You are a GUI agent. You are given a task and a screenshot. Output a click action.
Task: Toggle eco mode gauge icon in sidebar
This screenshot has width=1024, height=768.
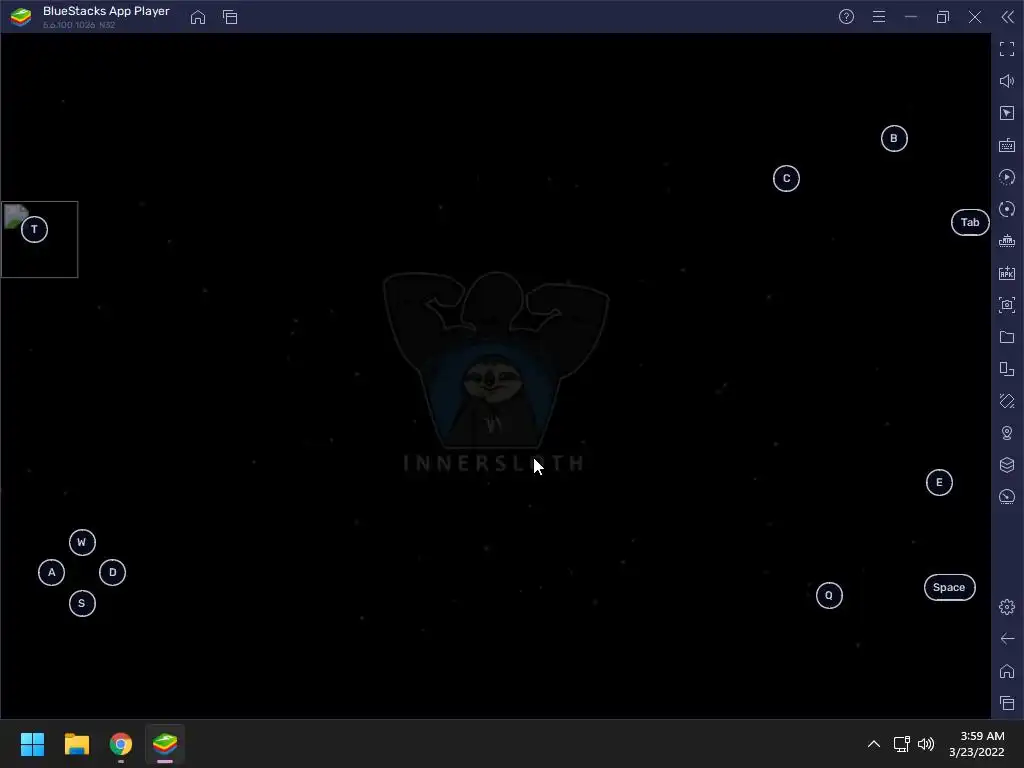tap(1007, 497)
